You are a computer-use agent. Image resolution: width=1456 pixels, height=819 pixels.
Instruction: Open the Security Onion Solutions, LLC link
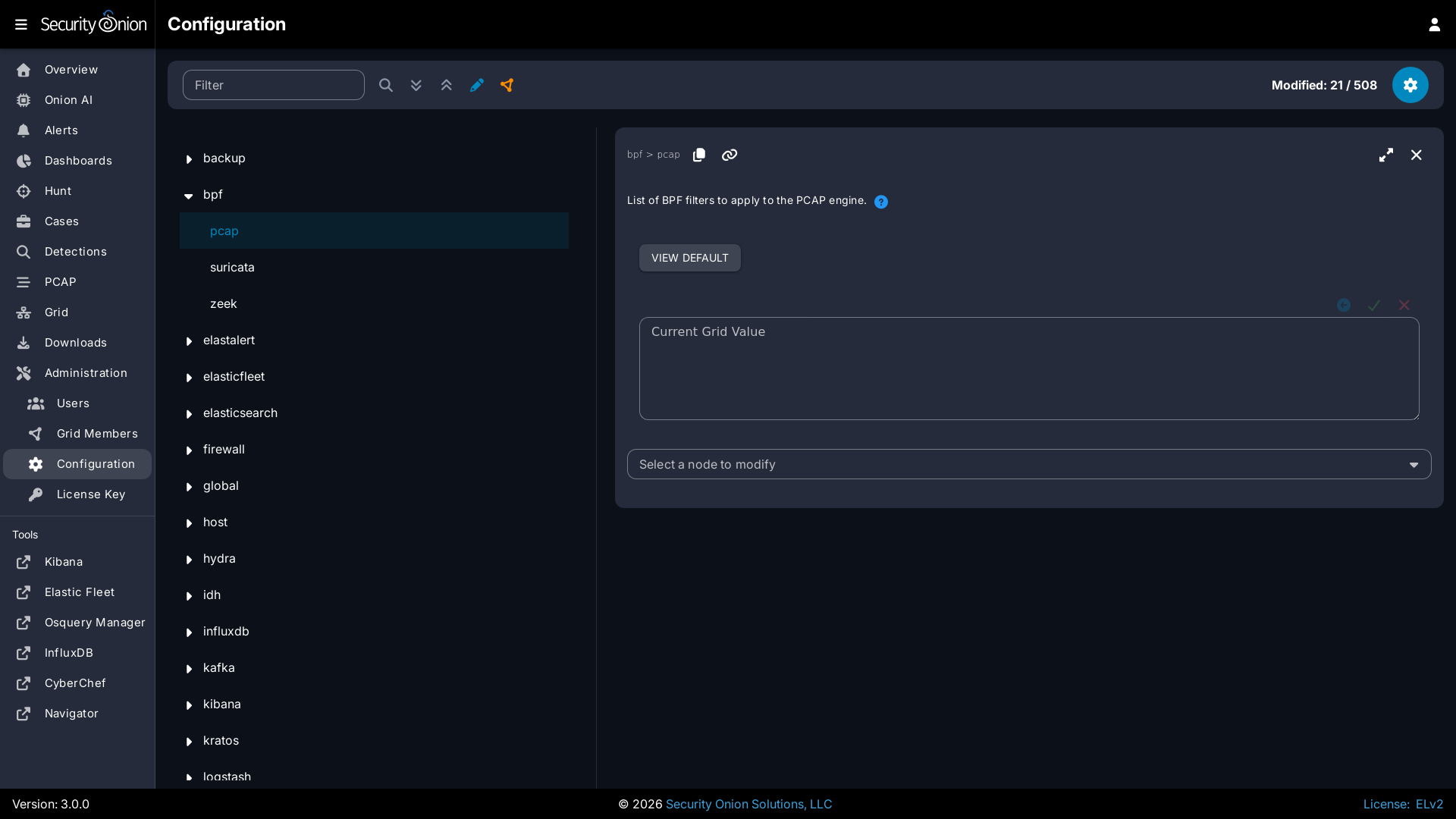coord(748,804)
